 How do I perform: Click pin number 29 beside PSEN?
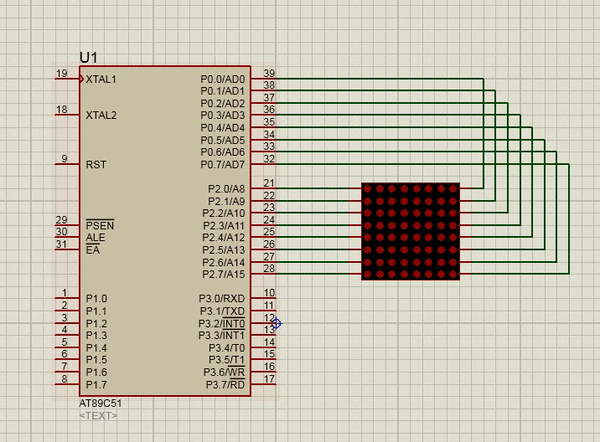[x=62, y=220]
